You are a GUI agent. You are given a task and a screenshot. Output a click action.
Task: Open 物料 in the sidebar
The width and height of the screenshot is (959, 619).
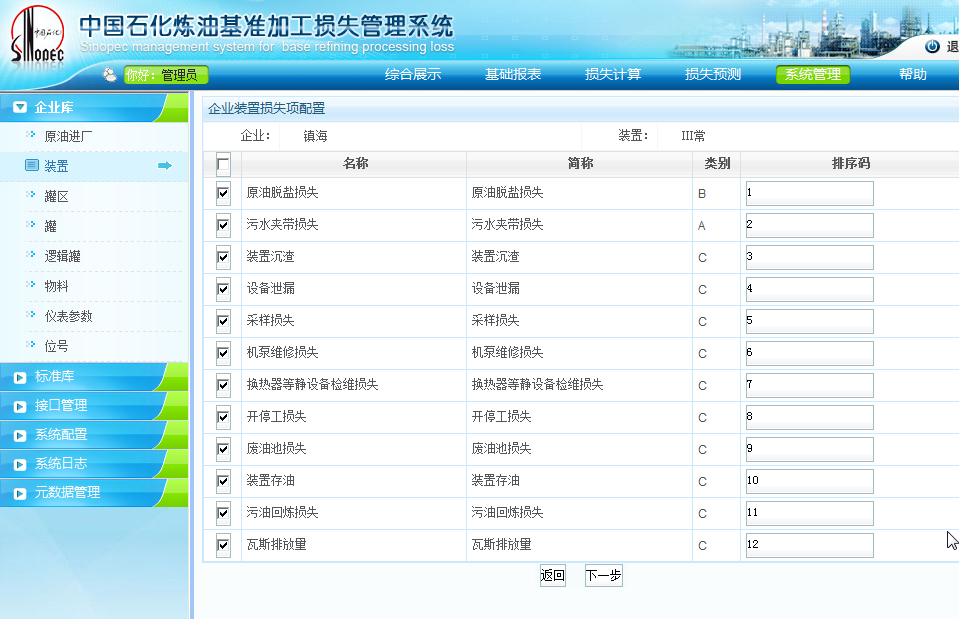coord(56,286)
